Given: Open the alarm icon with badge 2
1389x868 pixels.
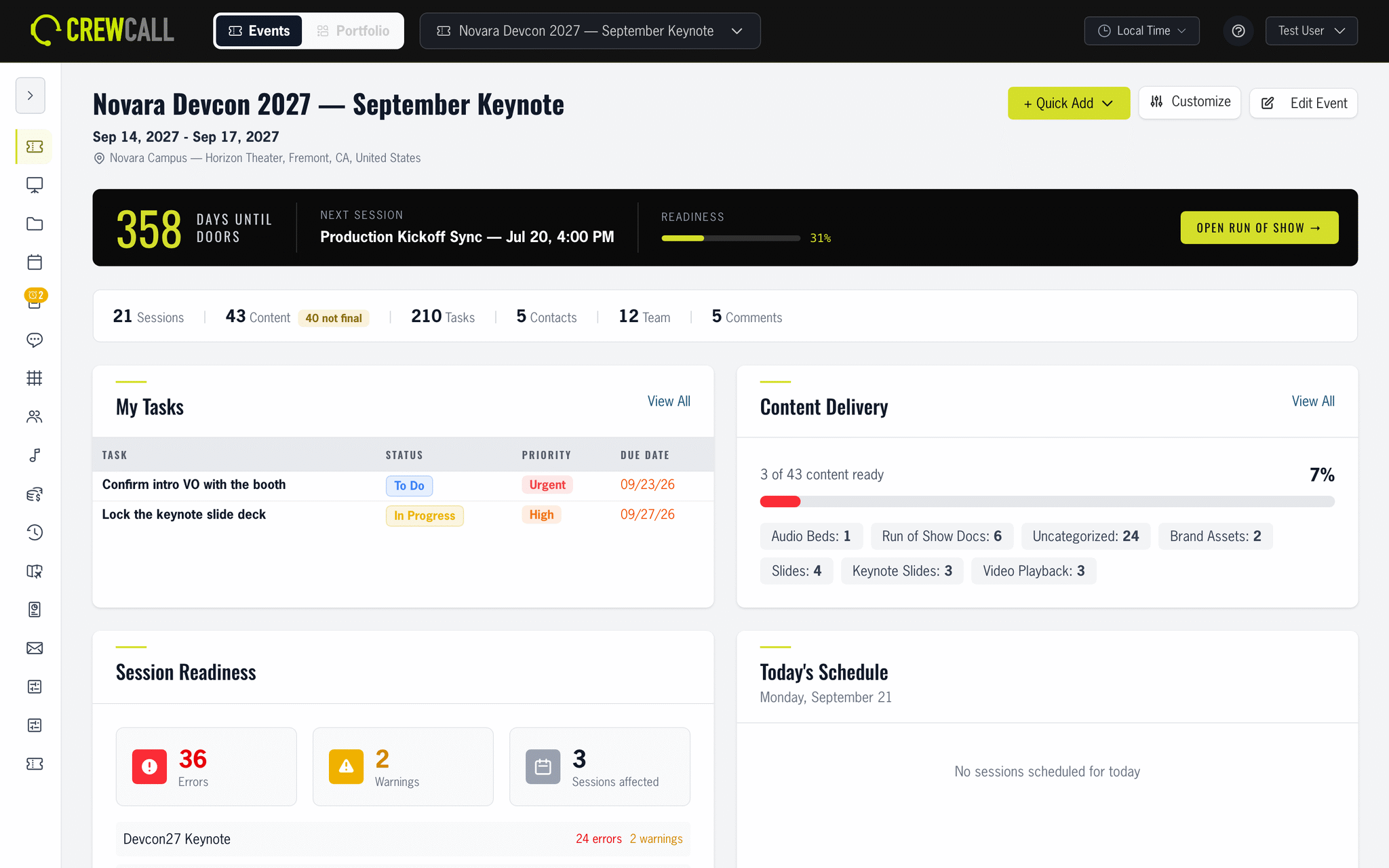Looking at the screenshot, I should pos(35,299).
